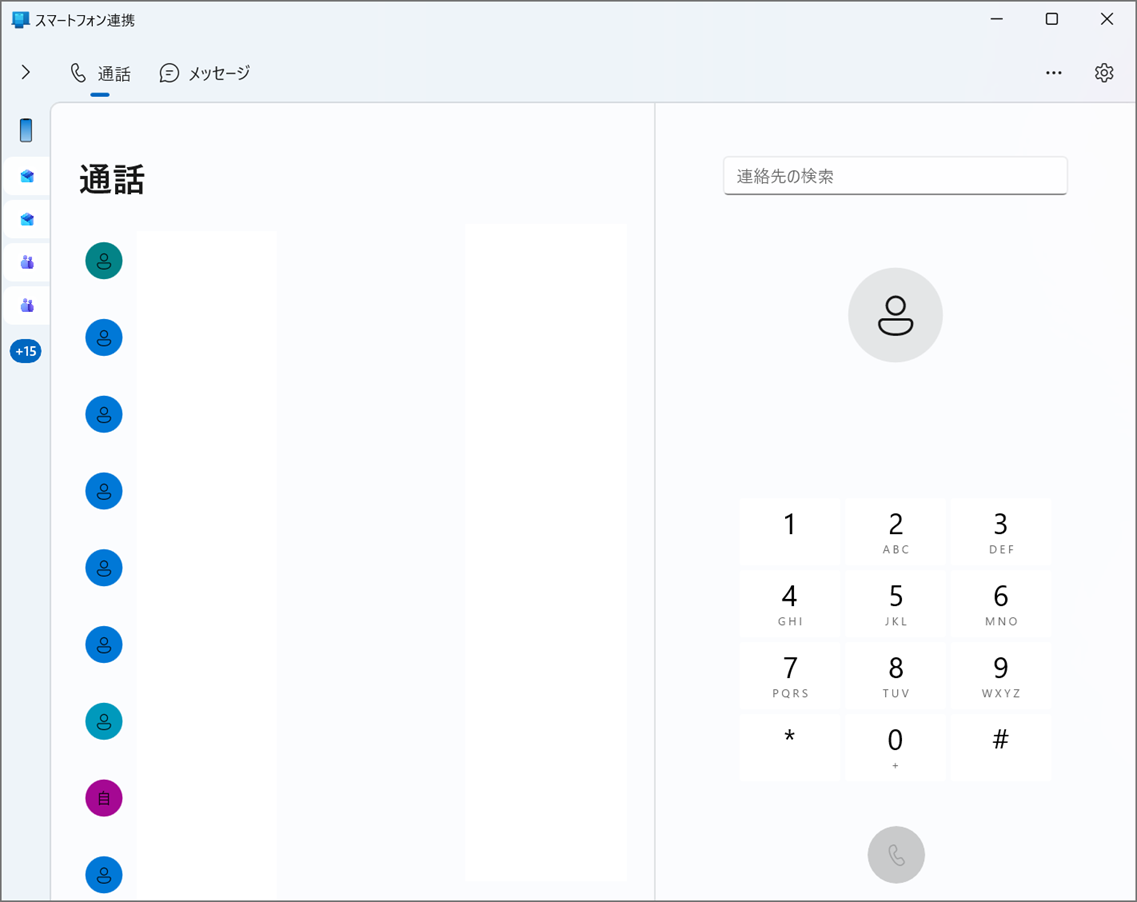Open the first inbox app icon in sidebar

[x=26, y=176]
